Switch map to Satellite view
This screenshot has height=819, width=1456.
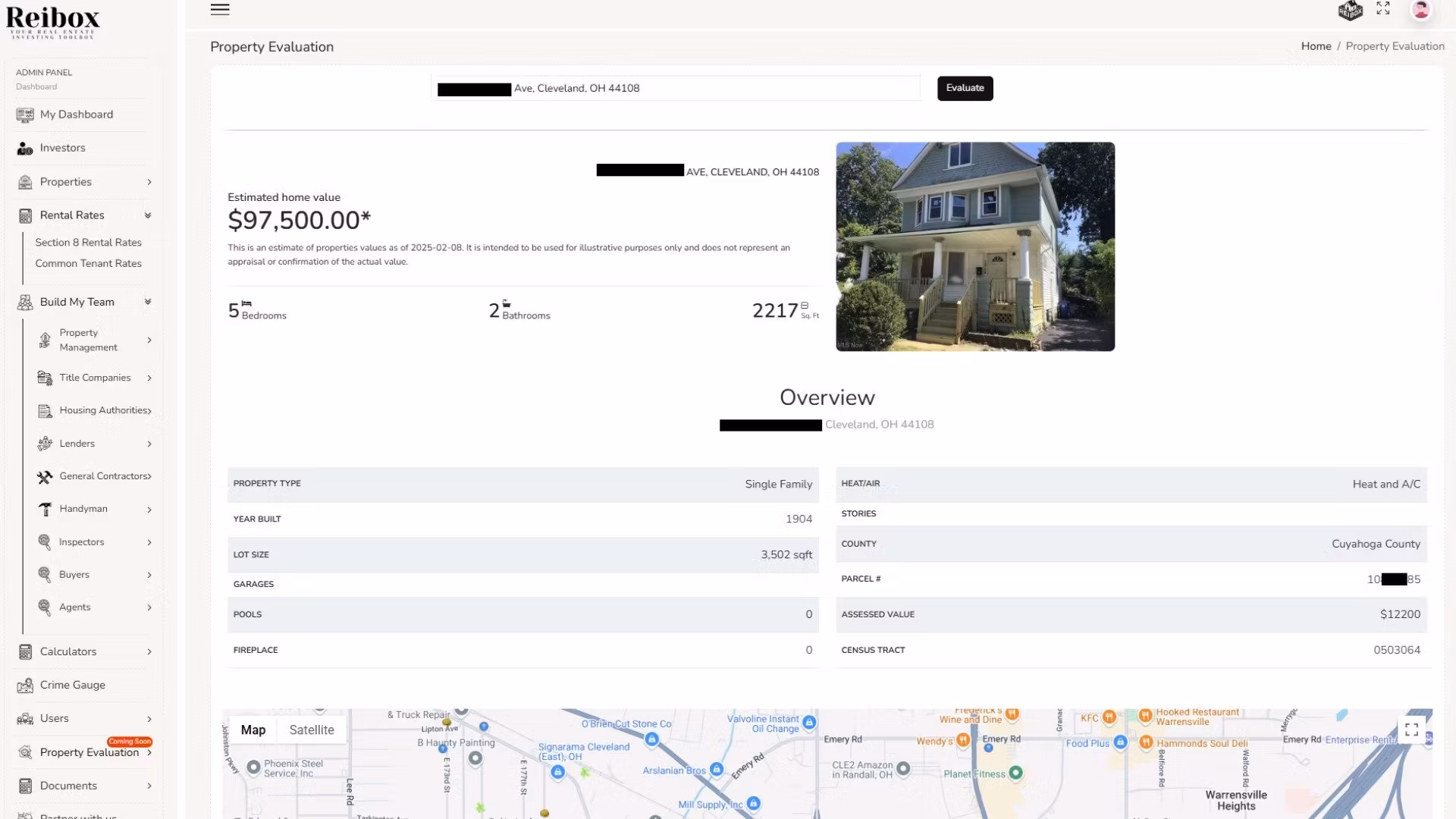pyautogui.click(x=311, y=730)
